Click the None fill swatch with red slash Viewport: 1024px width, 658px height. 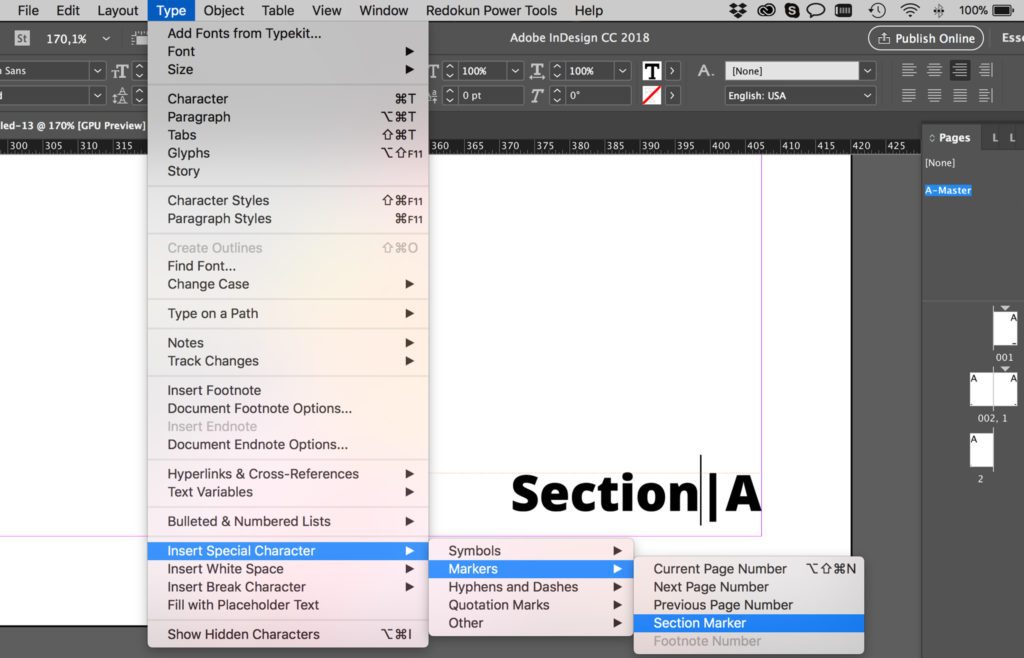(651, 93)
